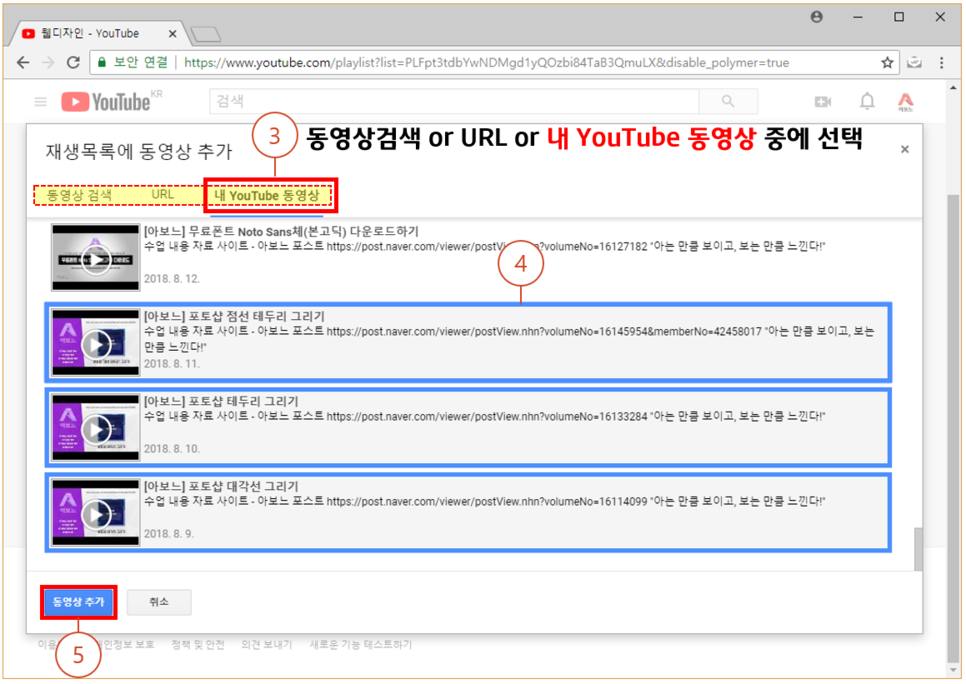Click the browser forward arrow
Image resolution: width=966 pixels, height=684 pixels.
(48, 62)
